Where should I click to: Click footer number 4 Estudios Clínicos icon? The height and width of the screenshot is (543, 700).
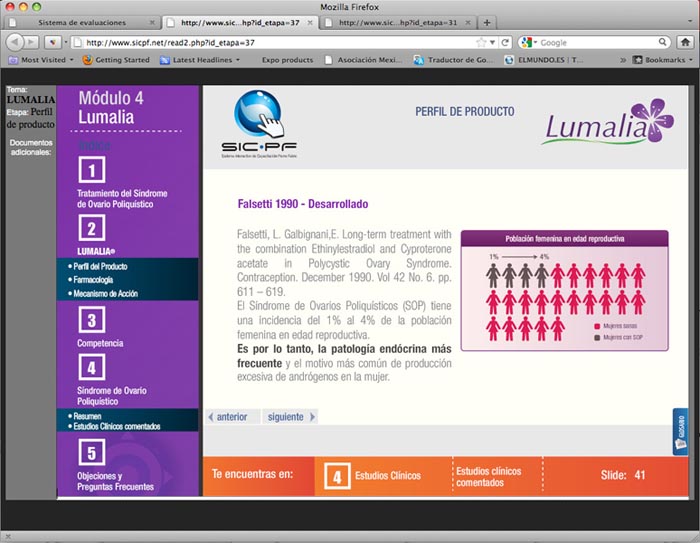pyautogui.click(x=337, y=476)
